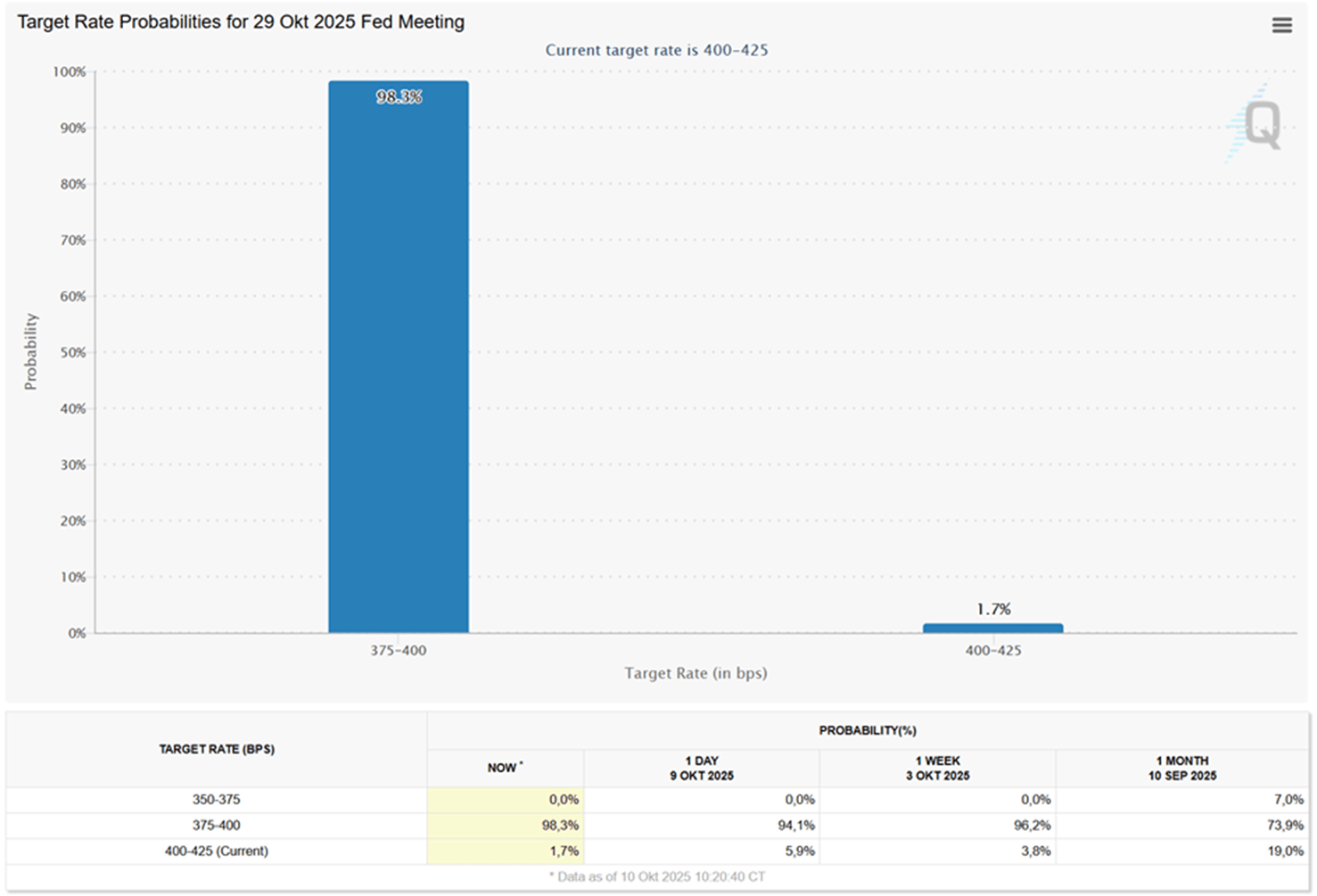Select the 1 DAY 9 OKT 2025 column header

tap(702, 768)
